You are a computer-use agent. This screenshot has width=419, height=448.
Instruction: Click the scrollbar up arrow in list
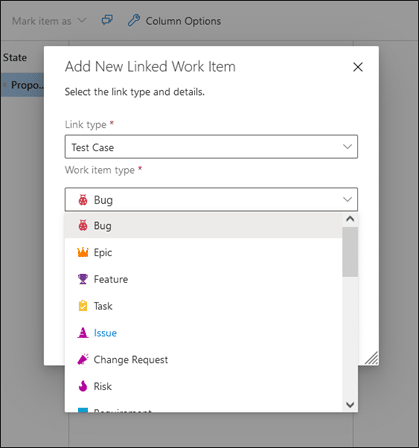(350, 219)
